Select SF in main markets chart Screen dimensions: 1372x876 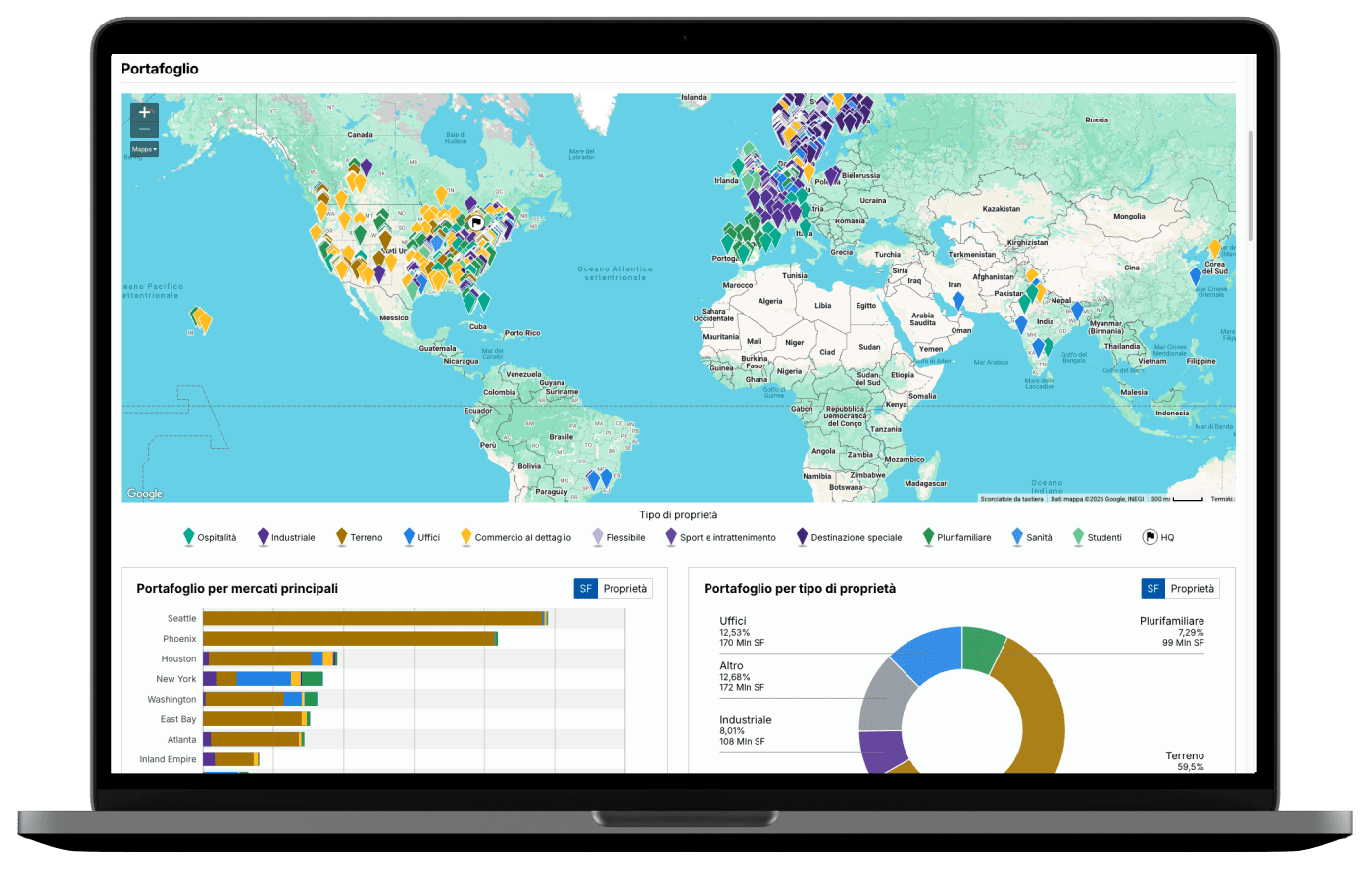pyautogui.click(x=585, y=589)
